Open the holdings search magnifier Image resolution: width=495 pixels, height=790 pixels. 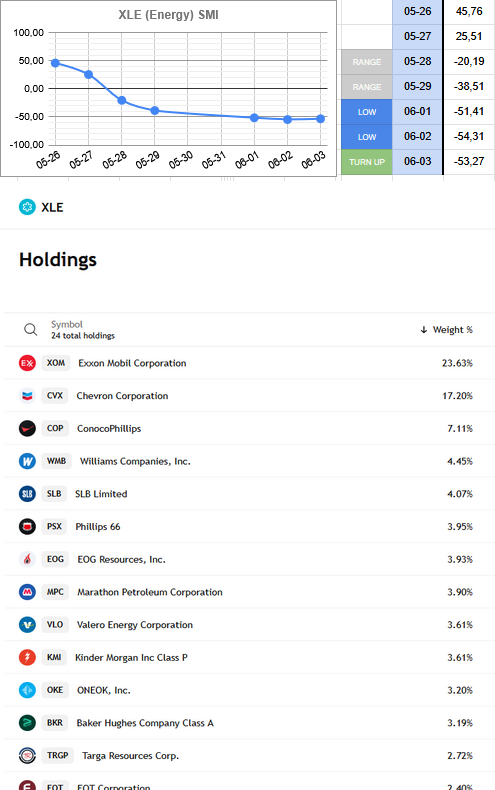coord(31,330)
